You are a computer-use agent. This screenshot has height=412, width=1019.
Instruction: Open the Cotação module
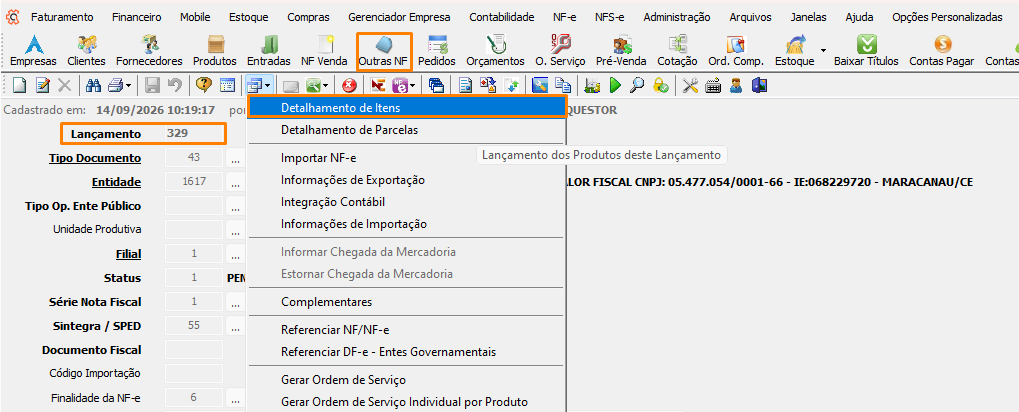click(x=677, y=52)
